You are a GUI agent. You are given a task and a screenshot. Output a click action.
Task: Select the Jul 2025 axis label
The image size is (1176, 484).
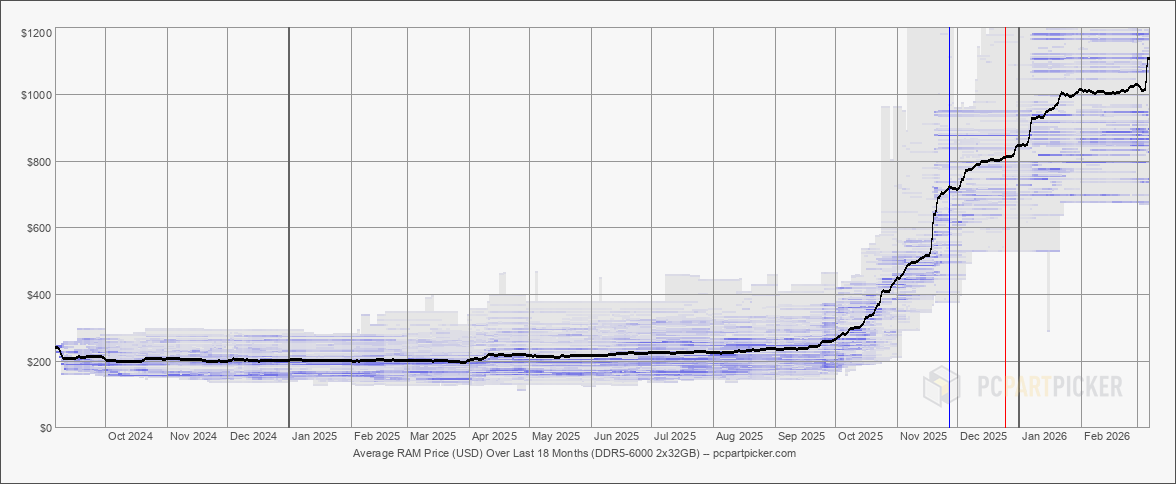click(676, 436)
